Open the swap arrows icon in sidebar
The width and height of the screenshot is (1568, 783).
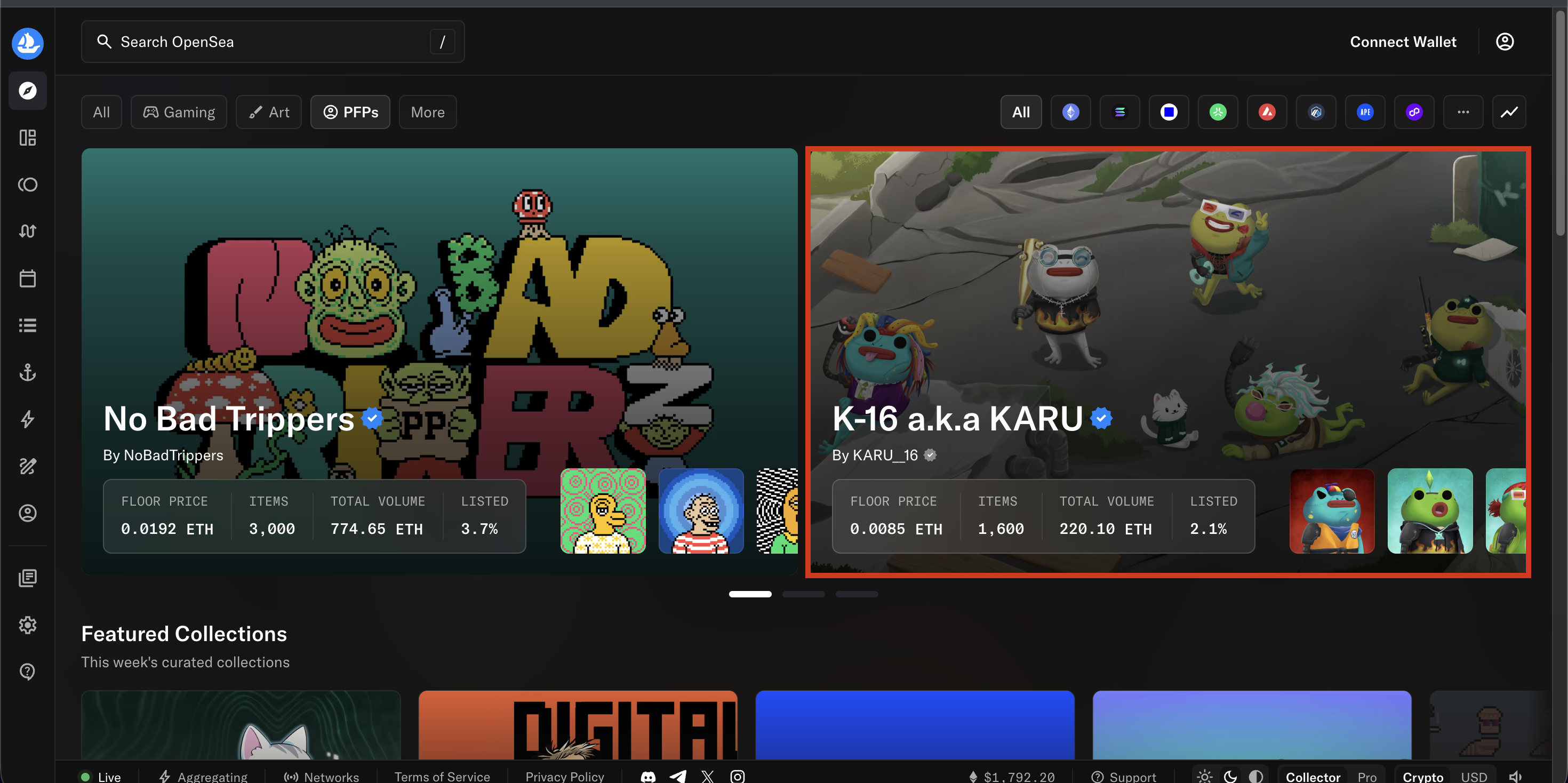click(x=27, y=231)
